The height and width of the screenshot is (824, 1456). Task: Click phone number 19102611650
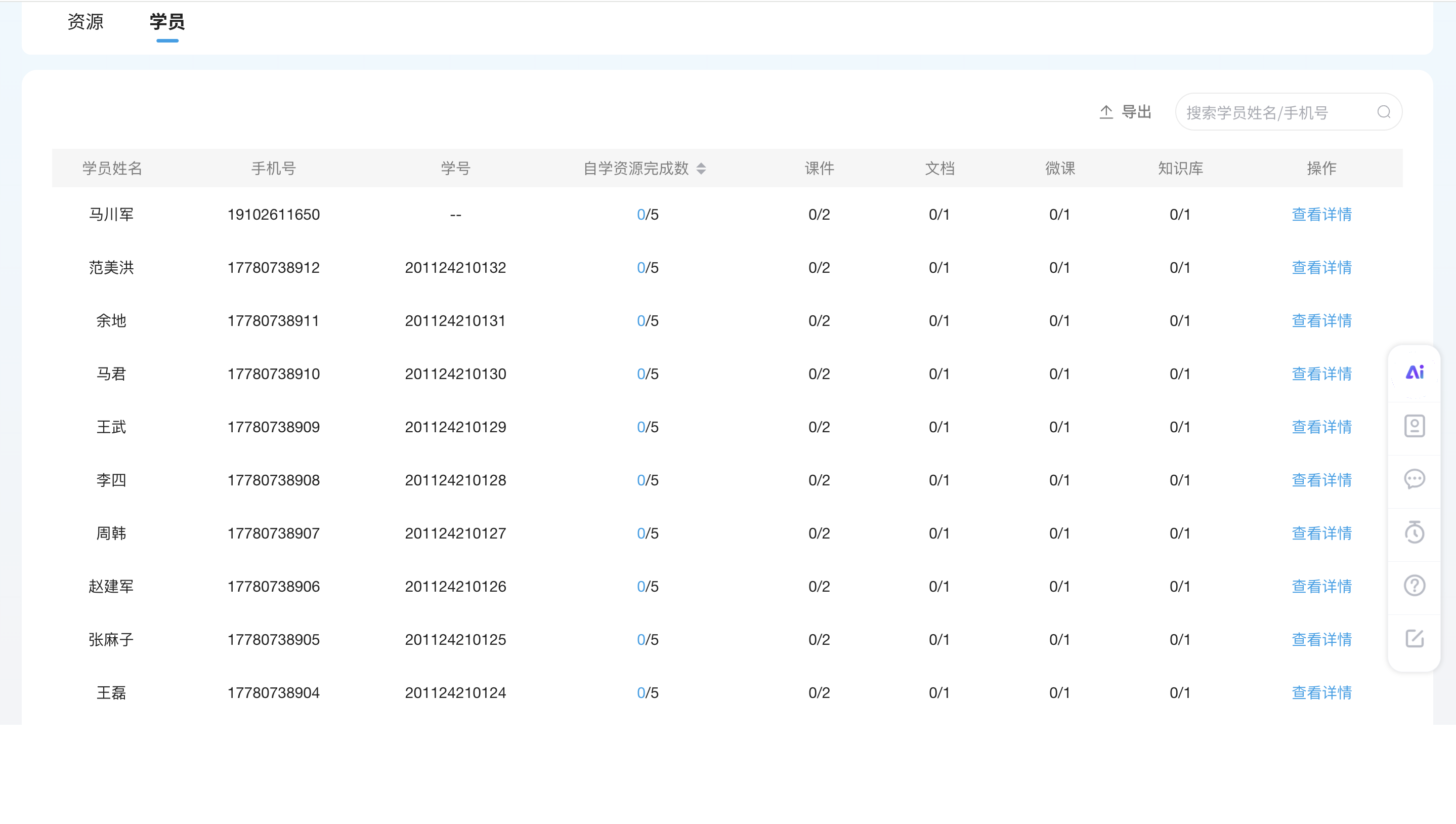click(274, 215)
